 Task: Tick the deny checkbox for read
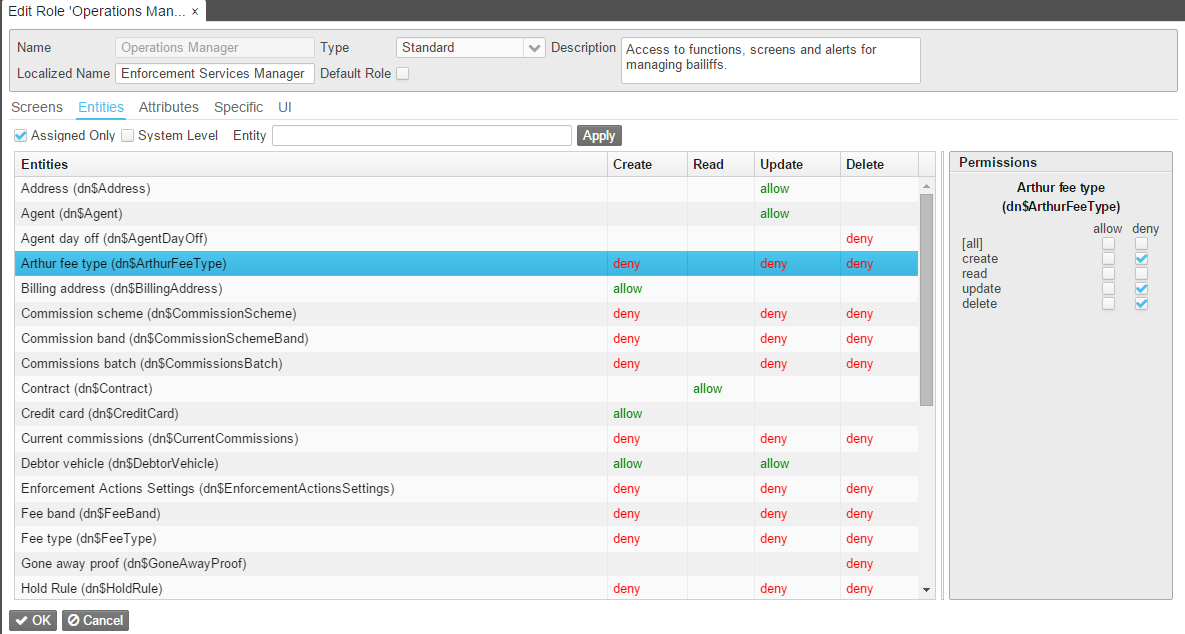pos(1141,274)
